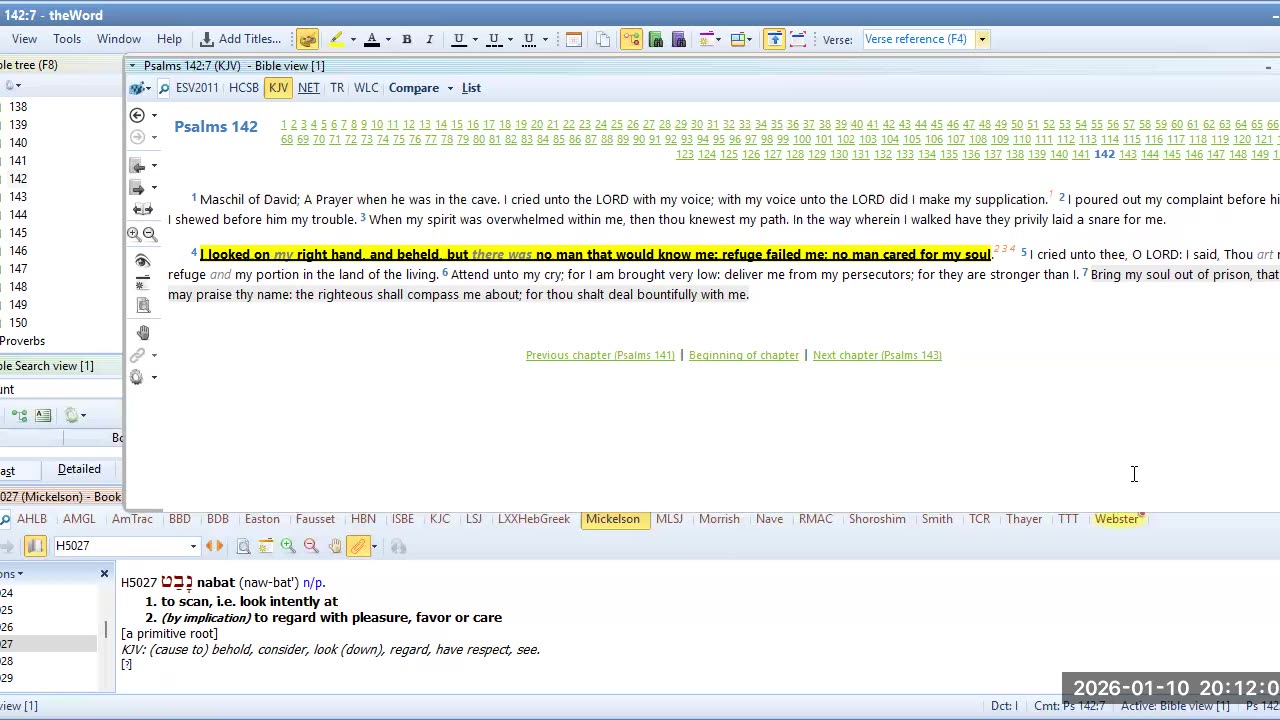This screenshot has width=1280, height=720.
Task: Toggle the book topics panel icon
Action: [x=35, y=546]
